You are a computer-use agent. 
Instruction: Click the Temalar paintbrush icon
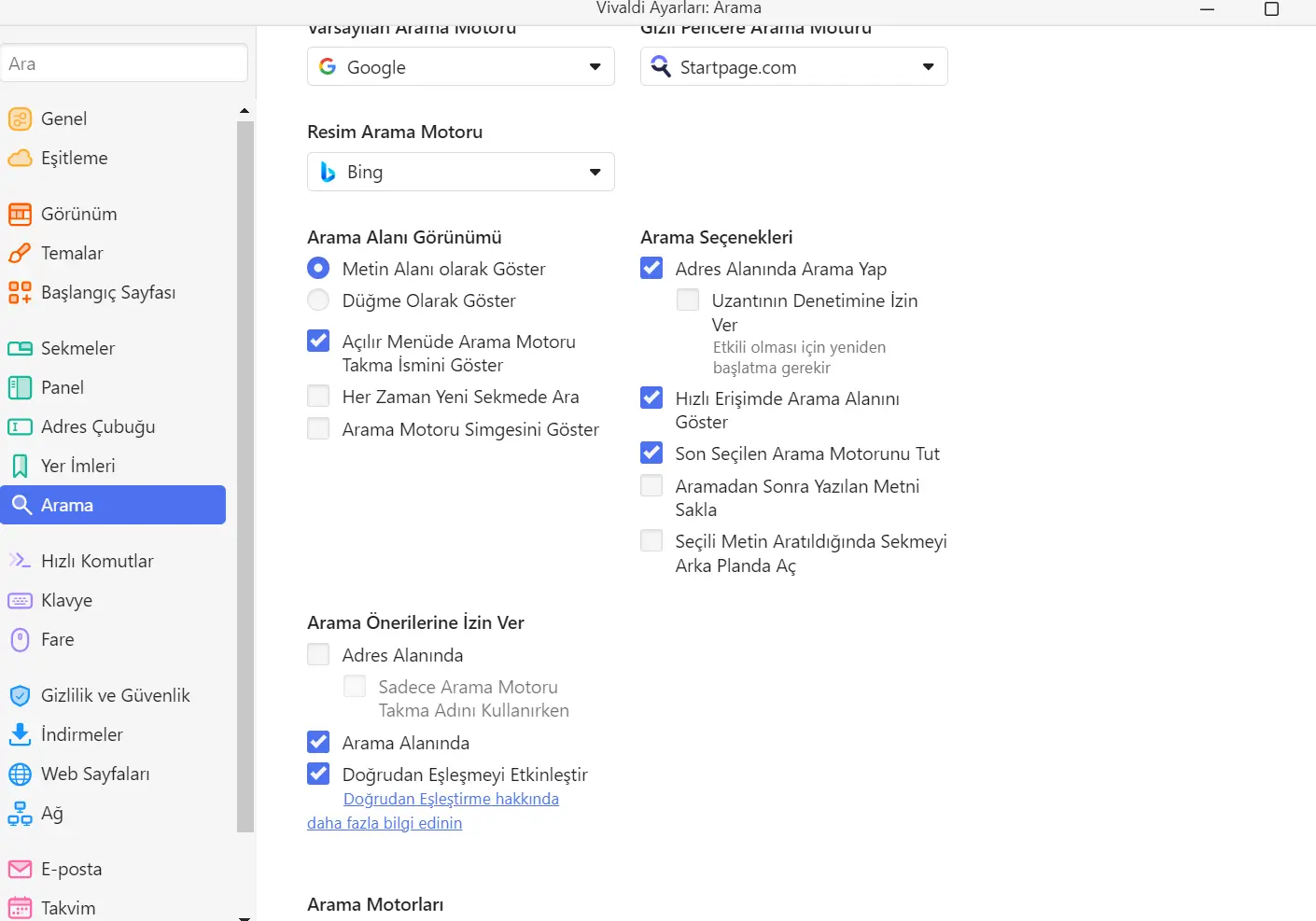pyautogui.click(x=20, y=254)
